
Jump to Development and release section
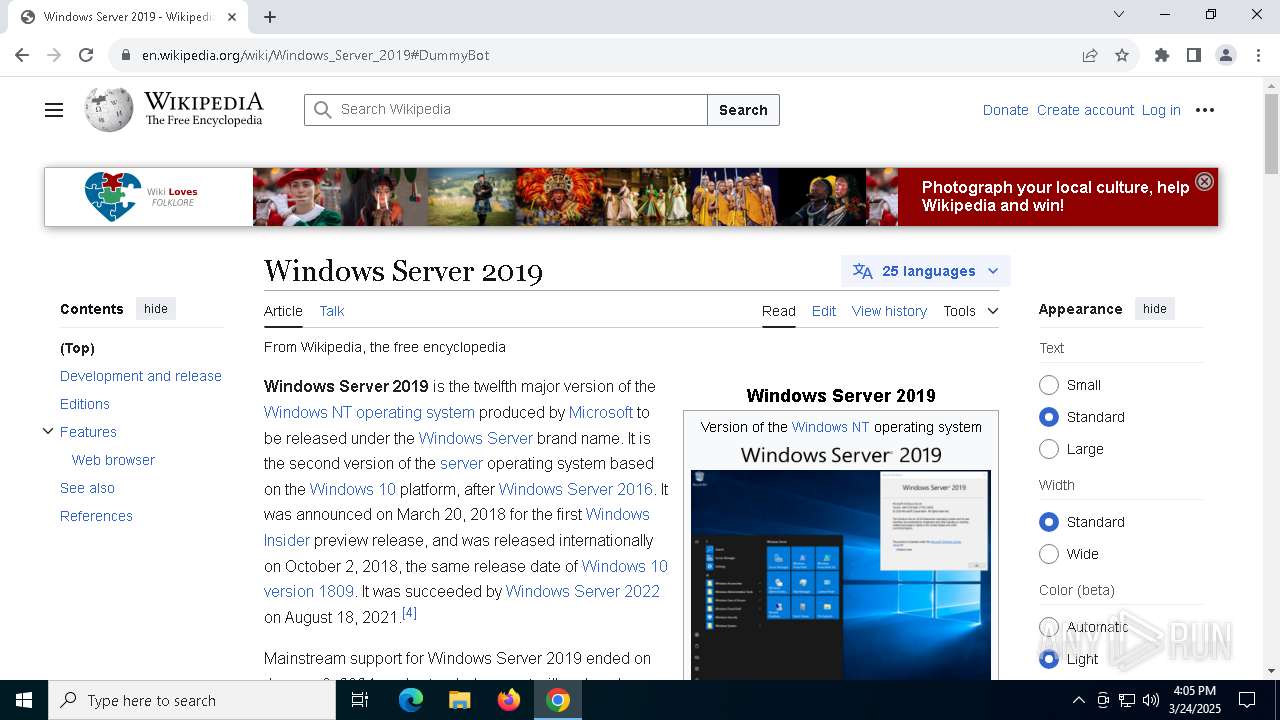[x=141, y=376]
